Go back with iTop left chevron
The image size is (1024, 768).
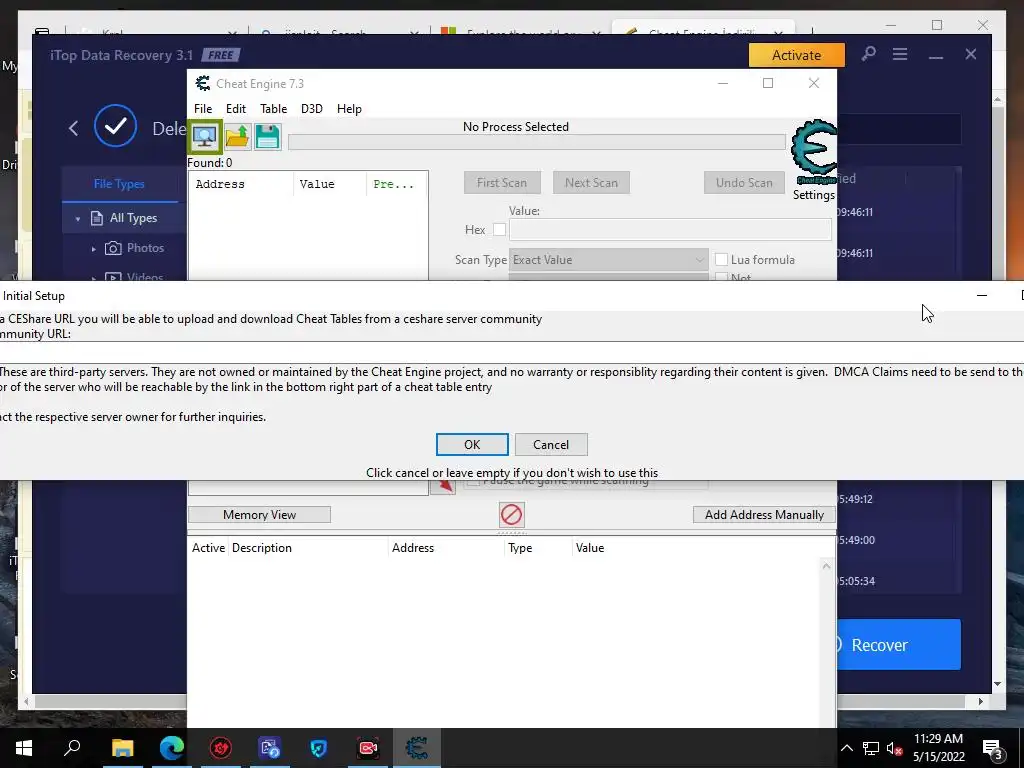[73, 127]
